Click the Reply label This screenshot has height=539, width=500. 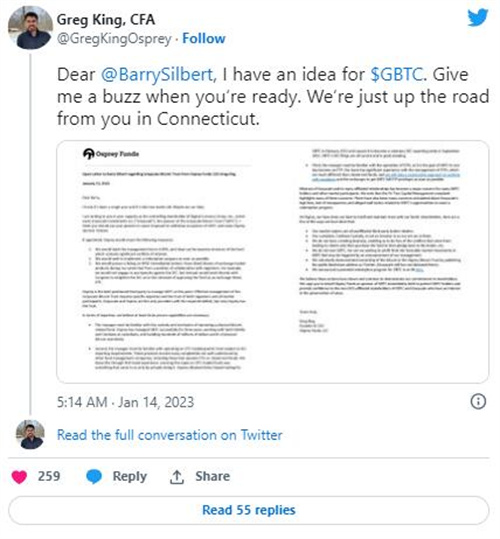130,476
